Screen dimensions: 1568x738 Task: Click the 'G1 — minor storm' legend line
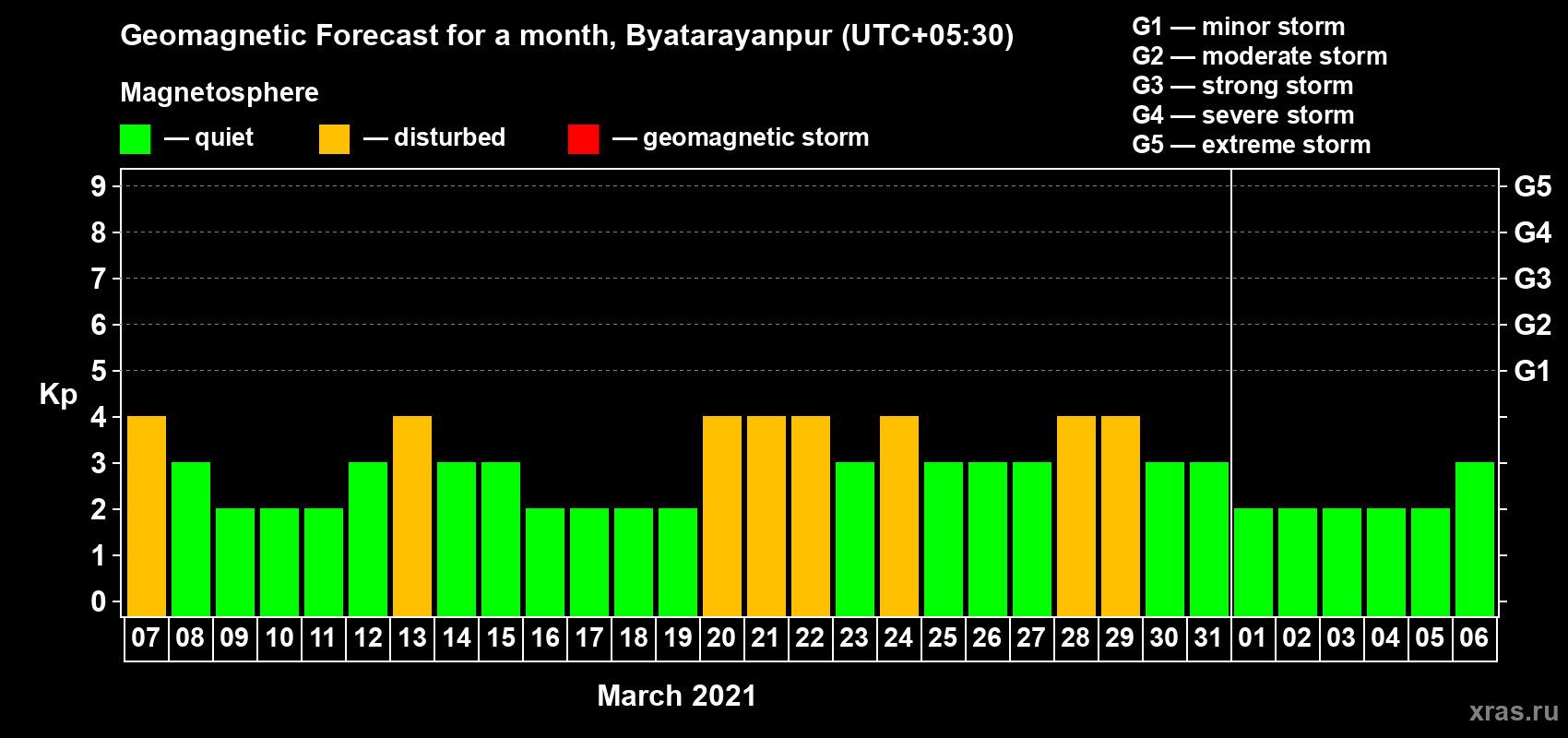pos(1239,27)
